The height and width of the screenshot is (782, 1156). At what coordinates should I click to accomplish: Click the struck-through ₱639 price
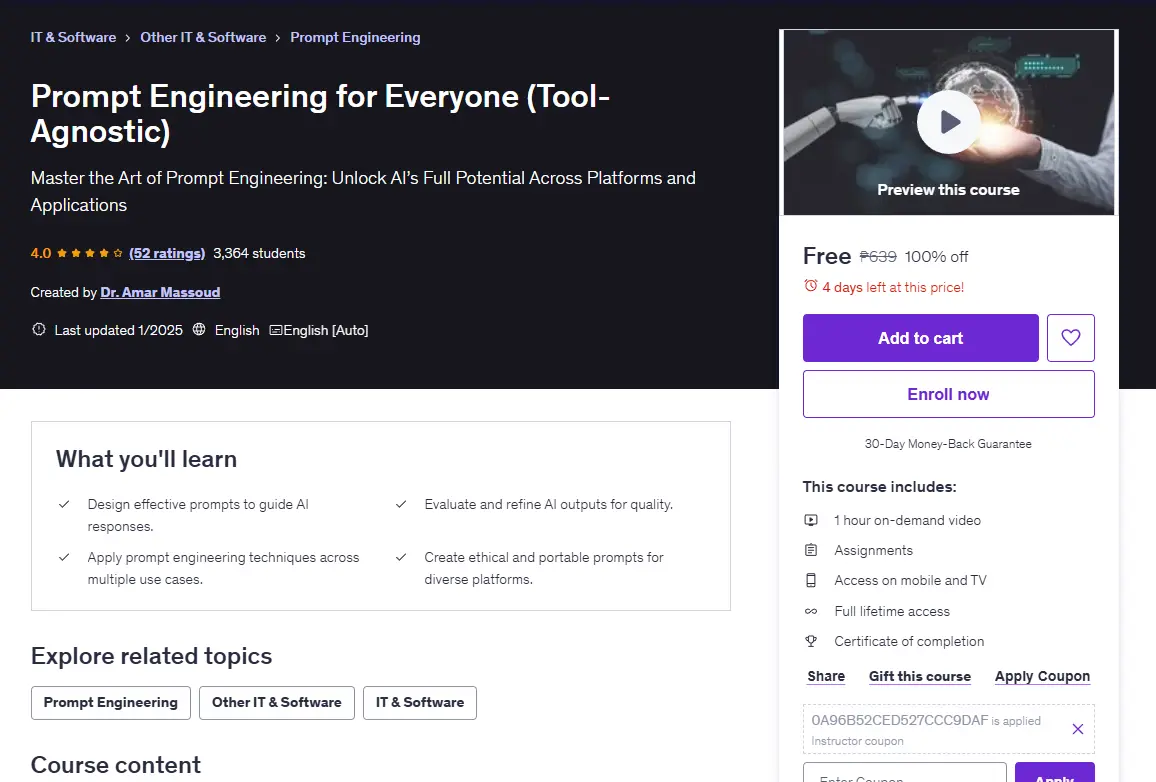point(878,256)
